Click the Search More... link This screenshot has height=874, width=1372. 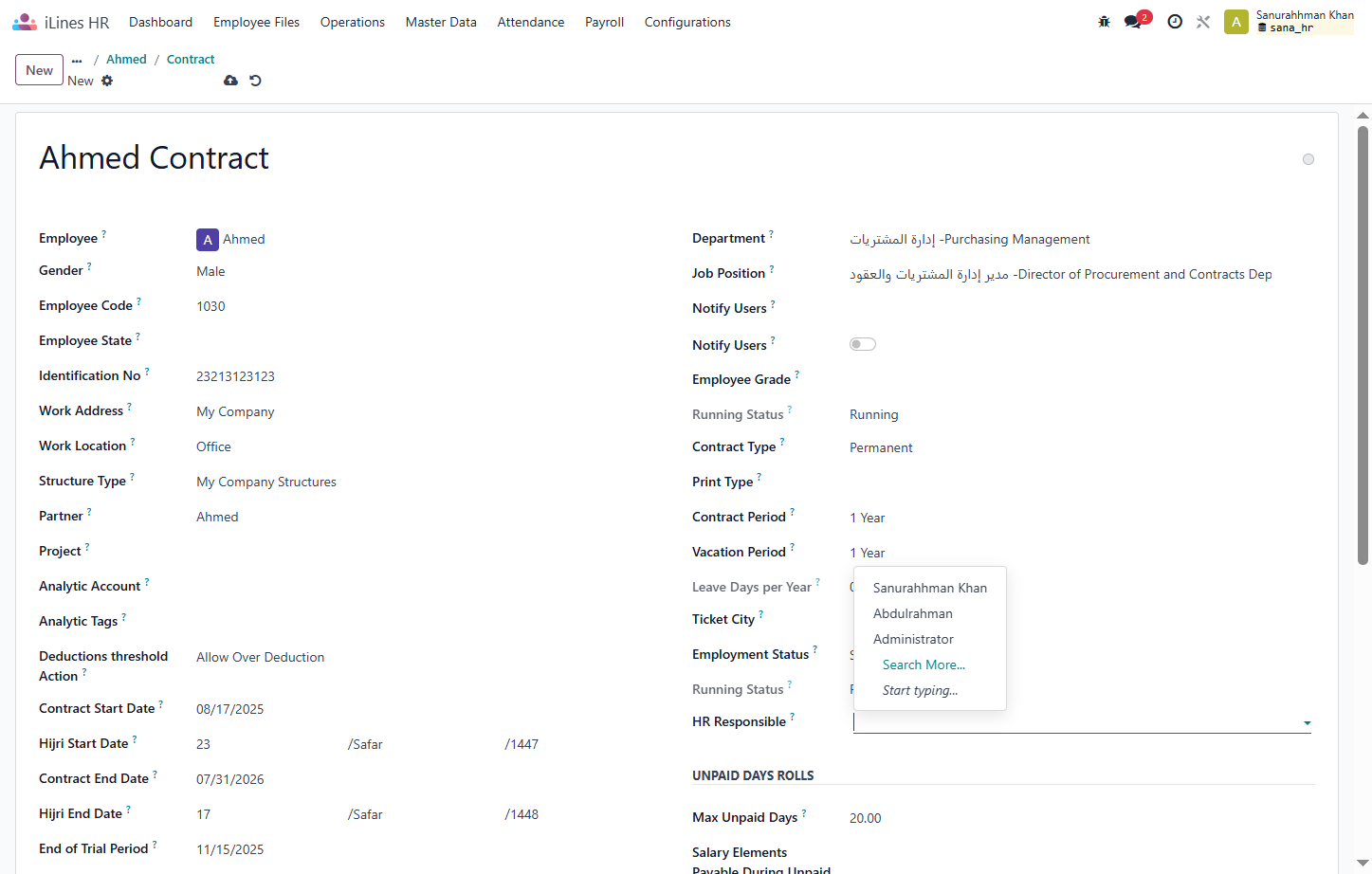pos(924,665)
